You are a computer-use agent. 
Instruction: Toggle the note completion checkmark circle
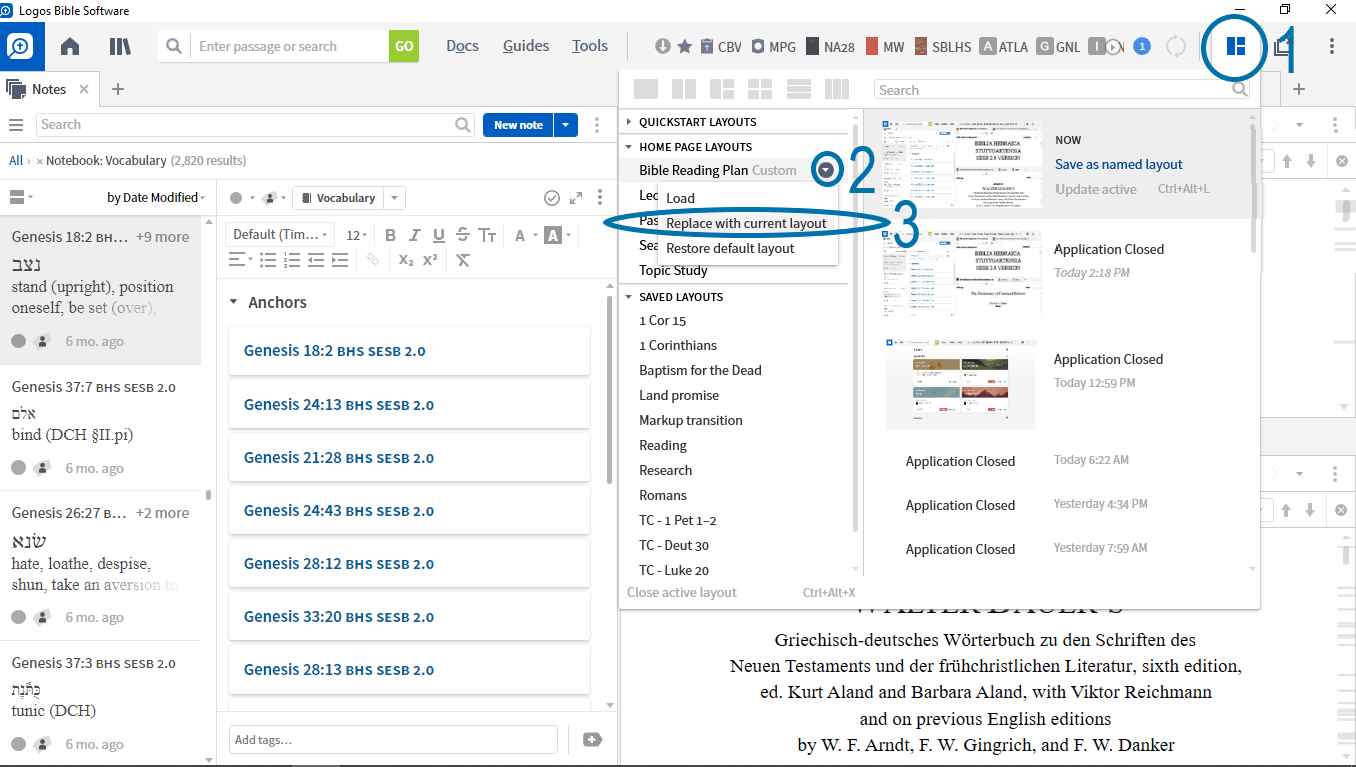point(551,198)
